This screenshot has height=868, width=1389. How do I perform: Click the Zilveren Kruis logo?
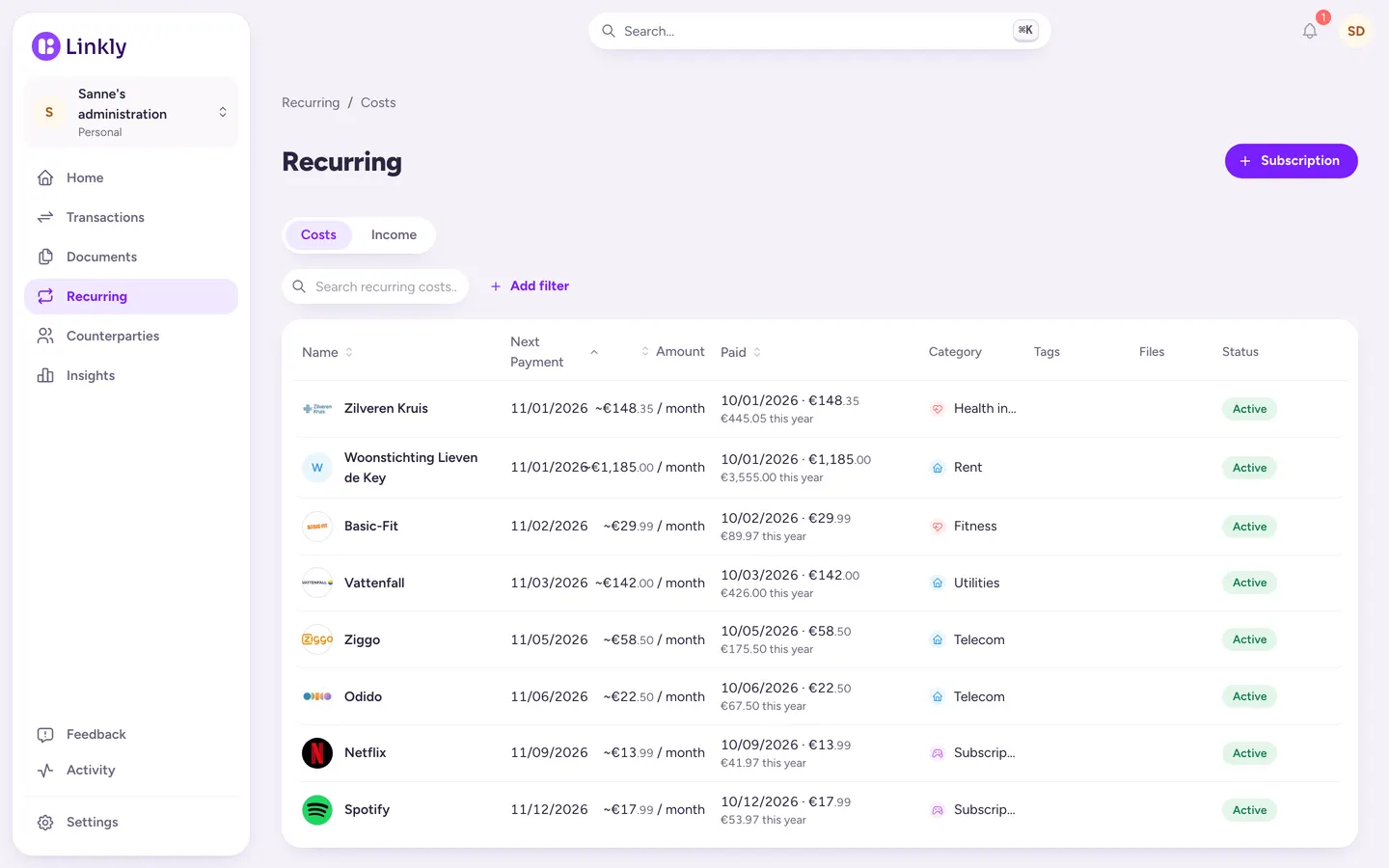point(317,409)
